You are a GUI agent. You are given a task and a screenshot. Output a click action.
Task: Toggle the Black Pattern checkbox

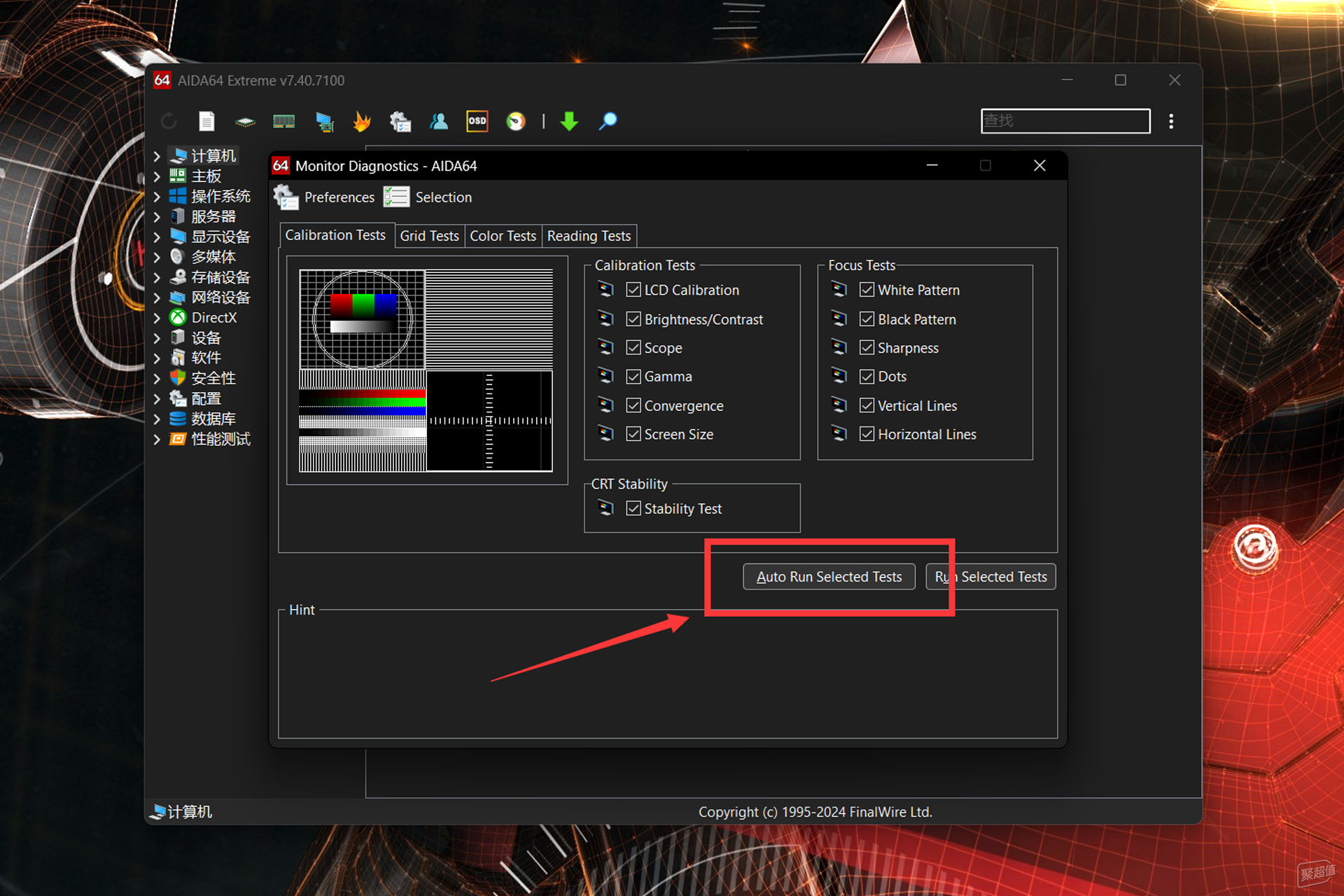click(x=867, y=319)
